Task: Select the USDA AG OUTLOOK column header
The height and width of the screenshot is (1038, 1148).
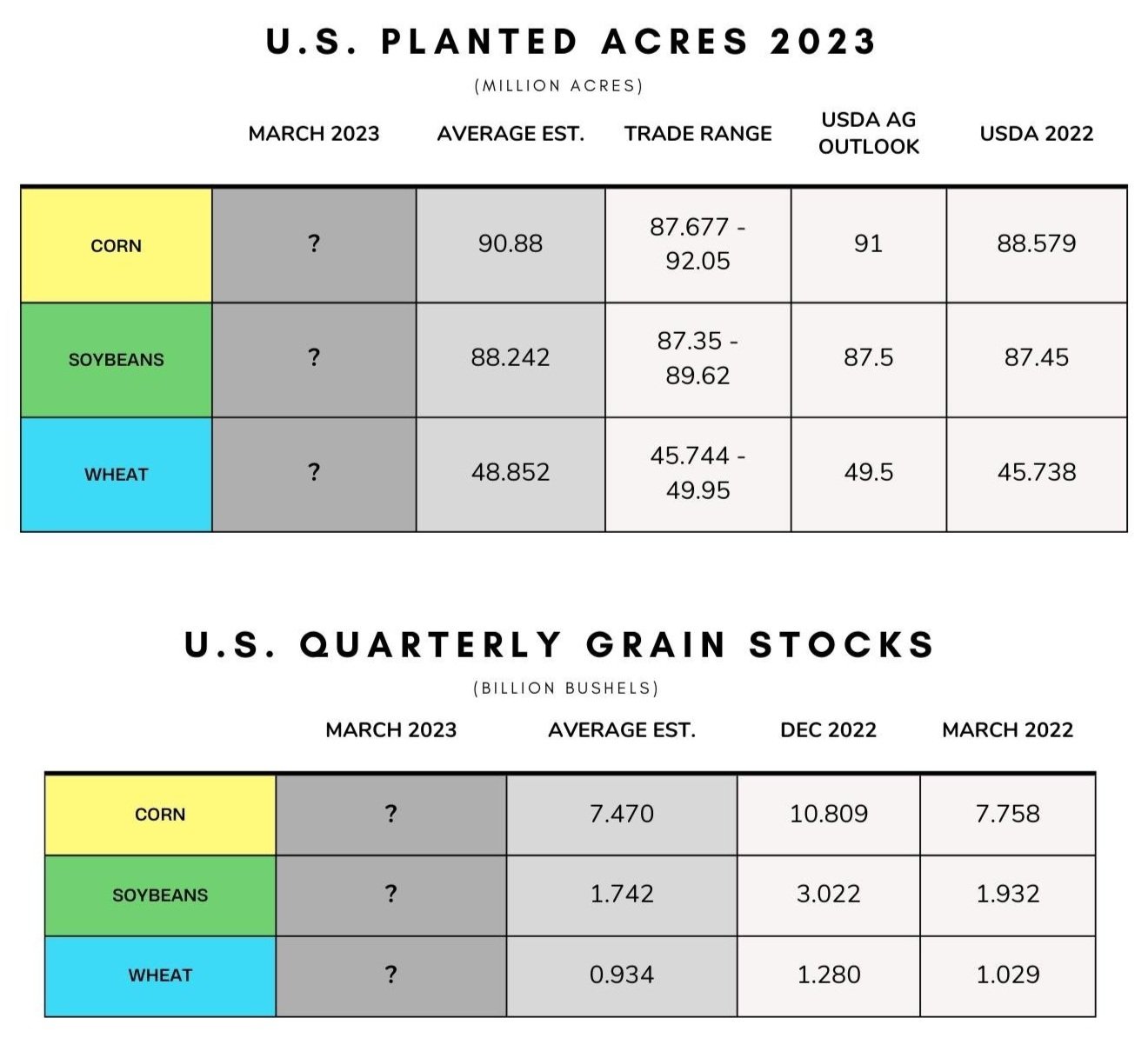Action: point(869,133)
